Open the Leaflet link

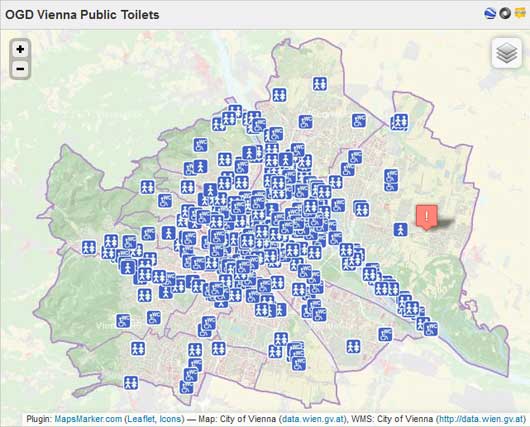pyautogui.click(x=141, y=419)
